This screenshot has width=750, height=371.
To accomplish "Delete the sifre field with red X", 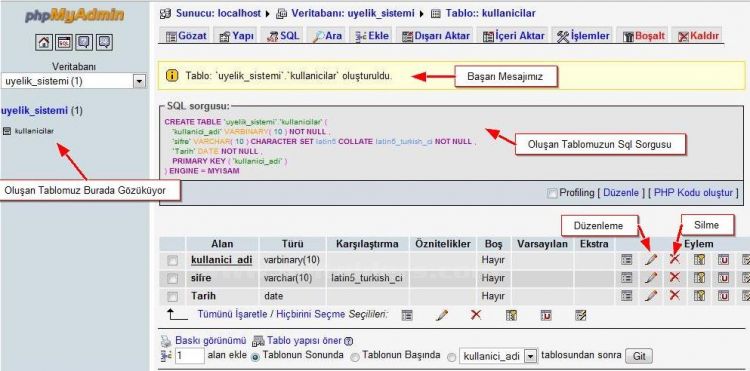I will click(x=674, y=277).
